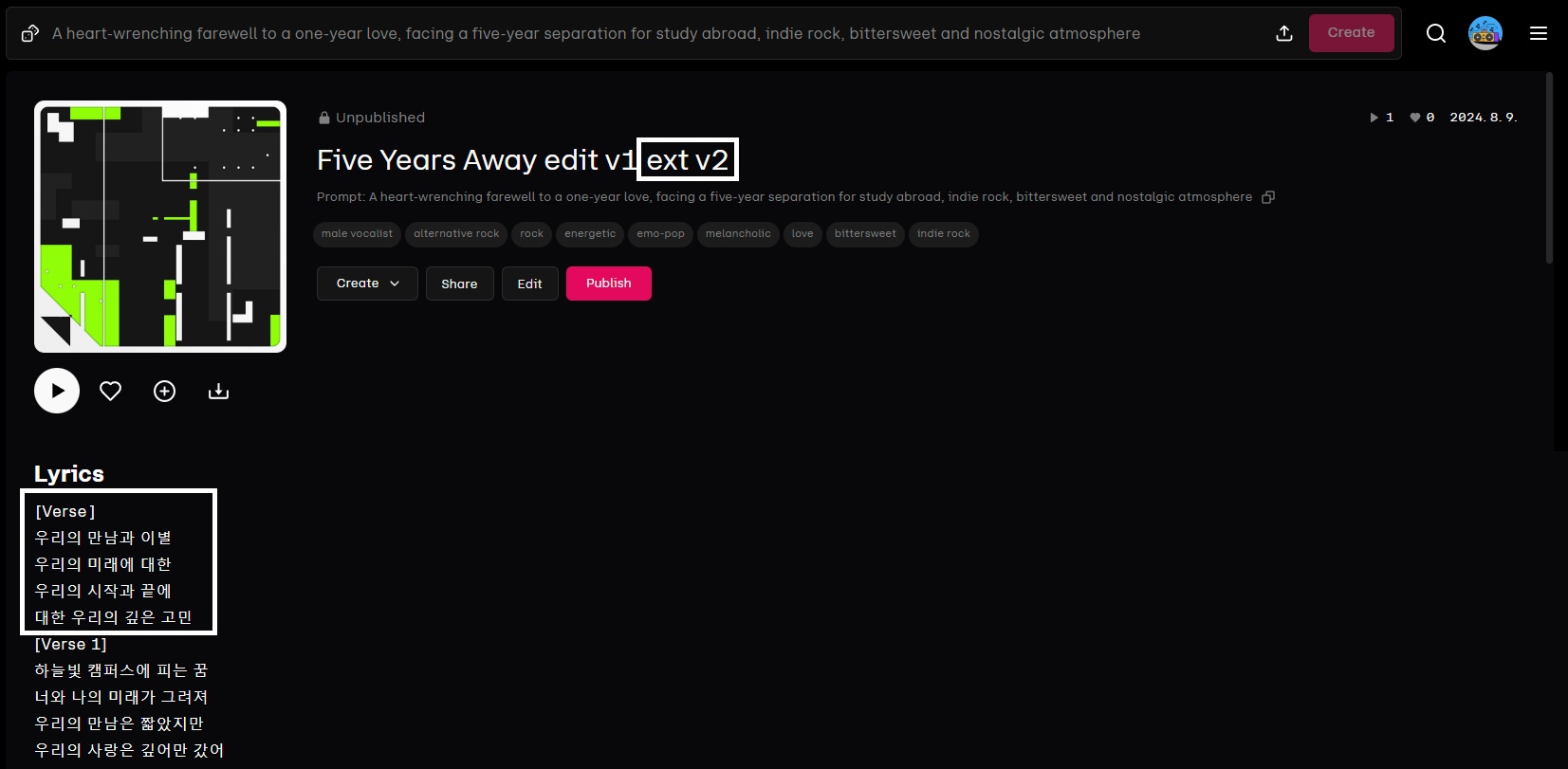Open search with the magnifier icon
The width and height of the screenshot is (1568, 769).
point(1436,33)
